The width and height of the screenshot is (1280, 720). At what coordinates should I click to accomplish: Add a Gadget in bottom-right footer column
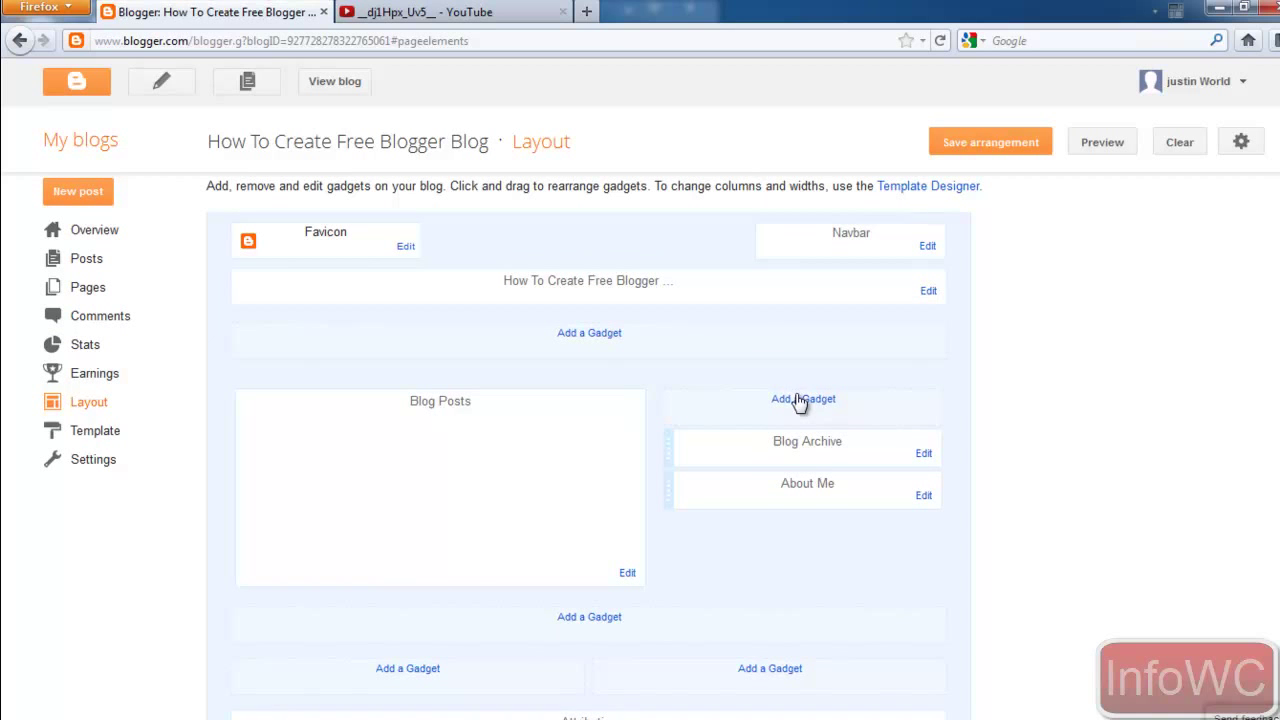pos(770,668)
